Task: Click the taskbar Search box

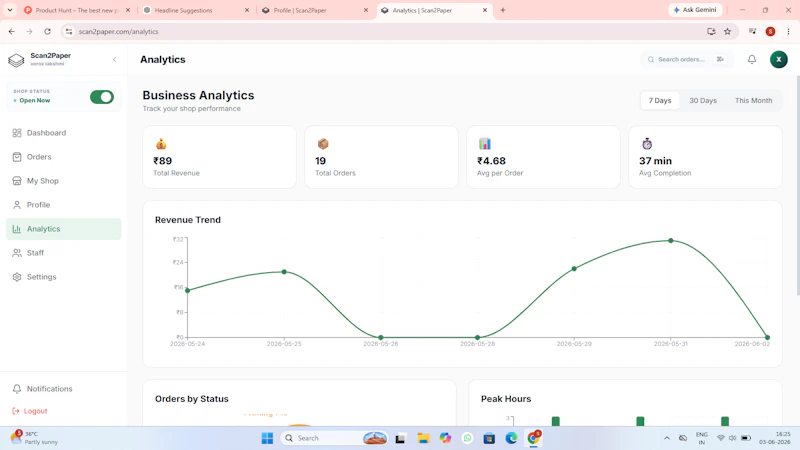Action: coord(334,438)
